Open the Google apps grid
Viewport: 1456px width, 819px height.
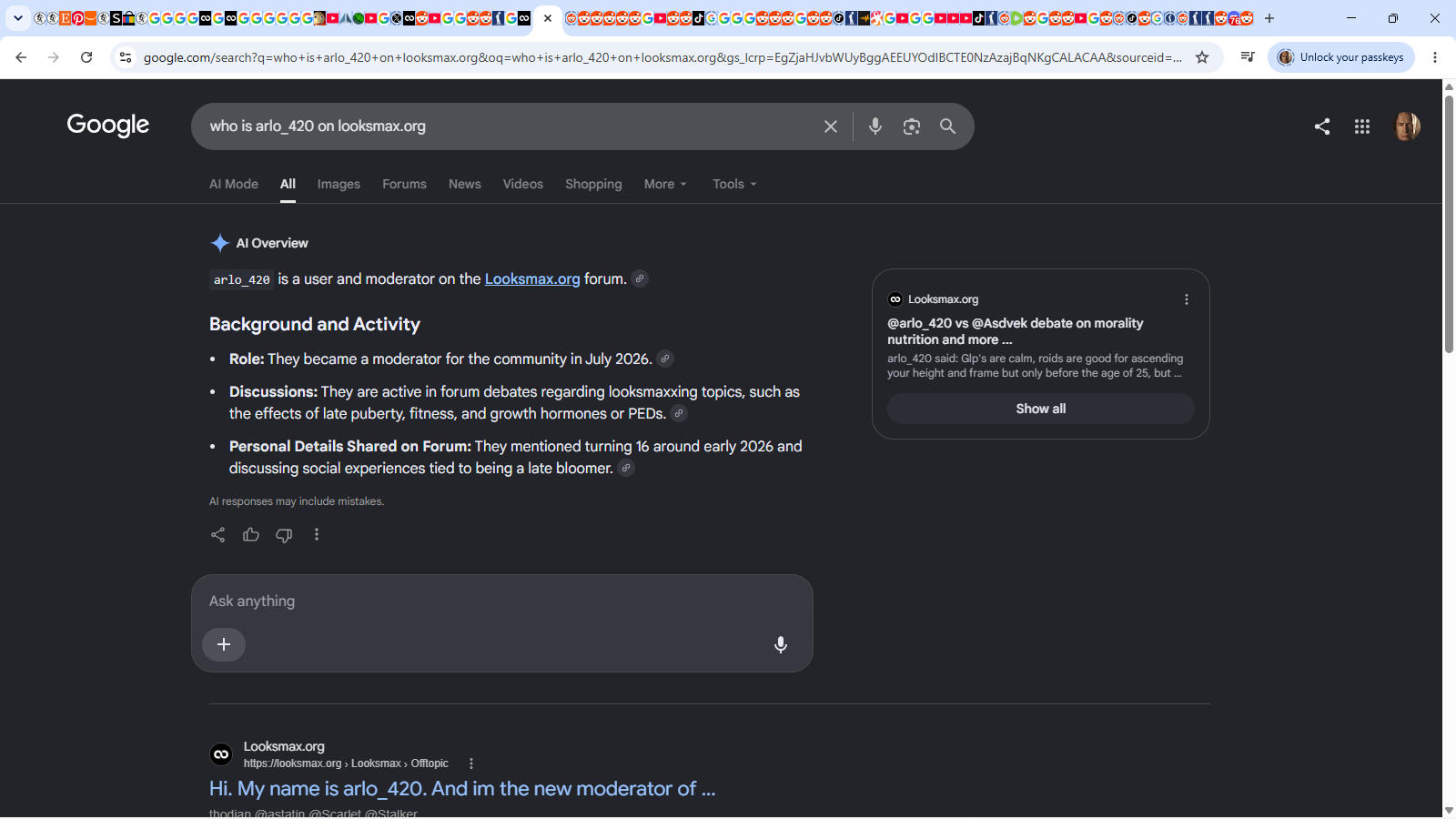(1362, 126)
